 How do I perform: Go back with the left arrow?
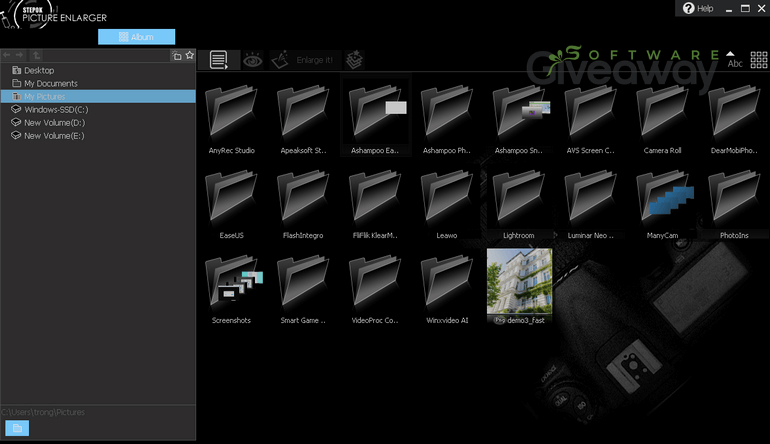point(7,55)
